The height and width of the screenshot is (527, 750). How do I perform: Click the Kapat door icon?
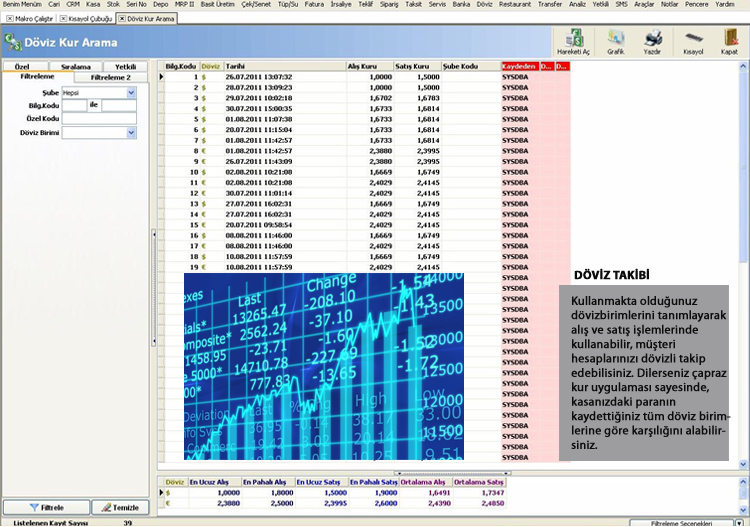(730, 42)
